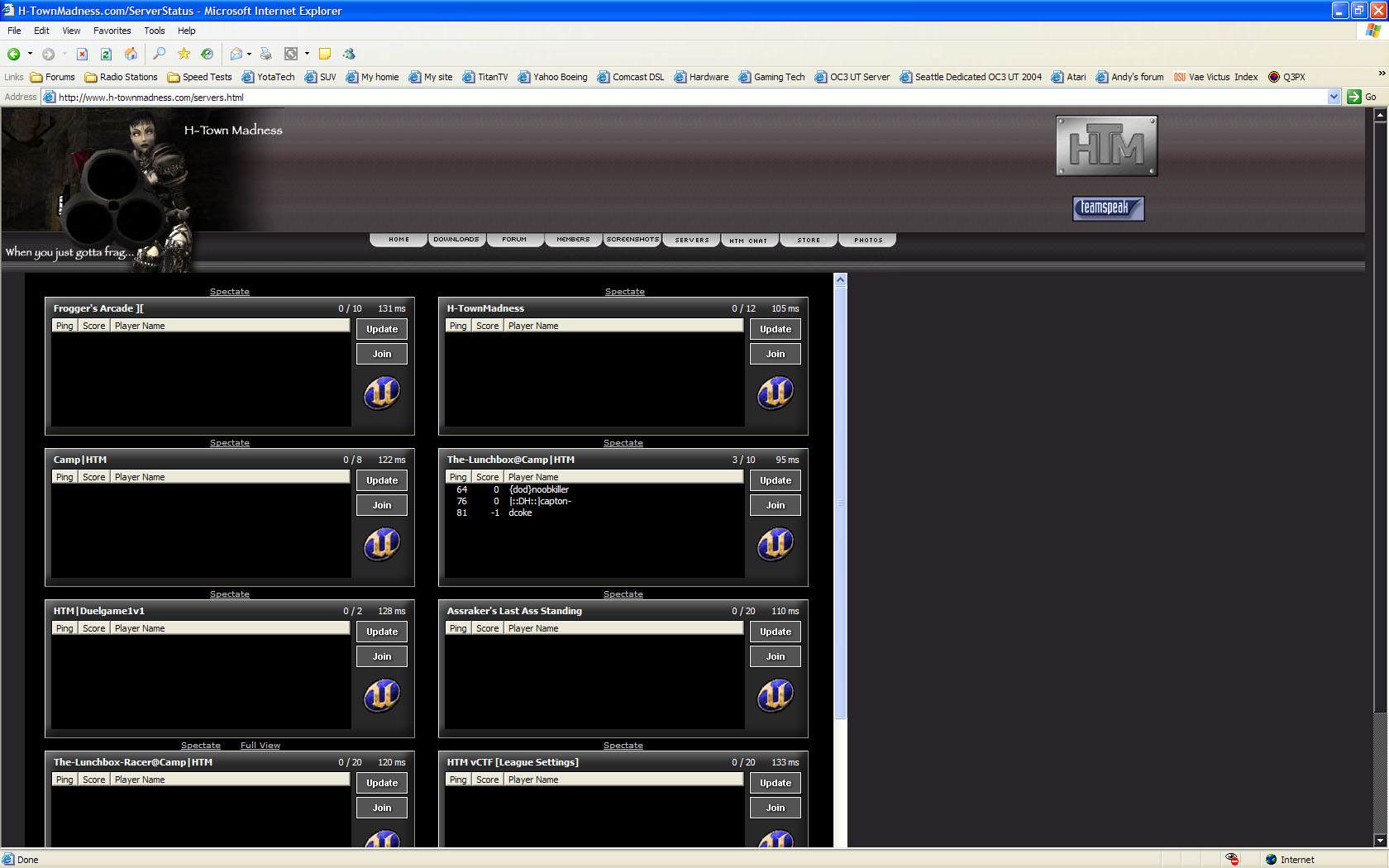Open Back button history dropdown arrow
Image resolution: width=1389 pixels, height=868 pixels.
tap(30, 54)
